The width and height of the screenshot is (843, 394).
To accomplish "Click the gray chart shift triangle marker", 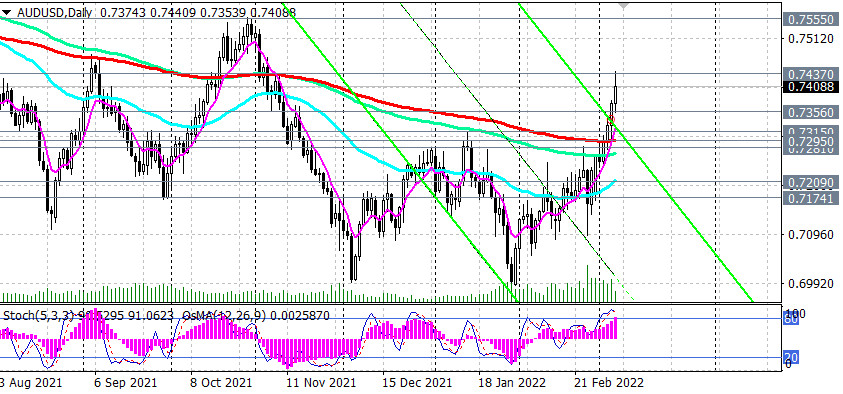I will point(623,5).
